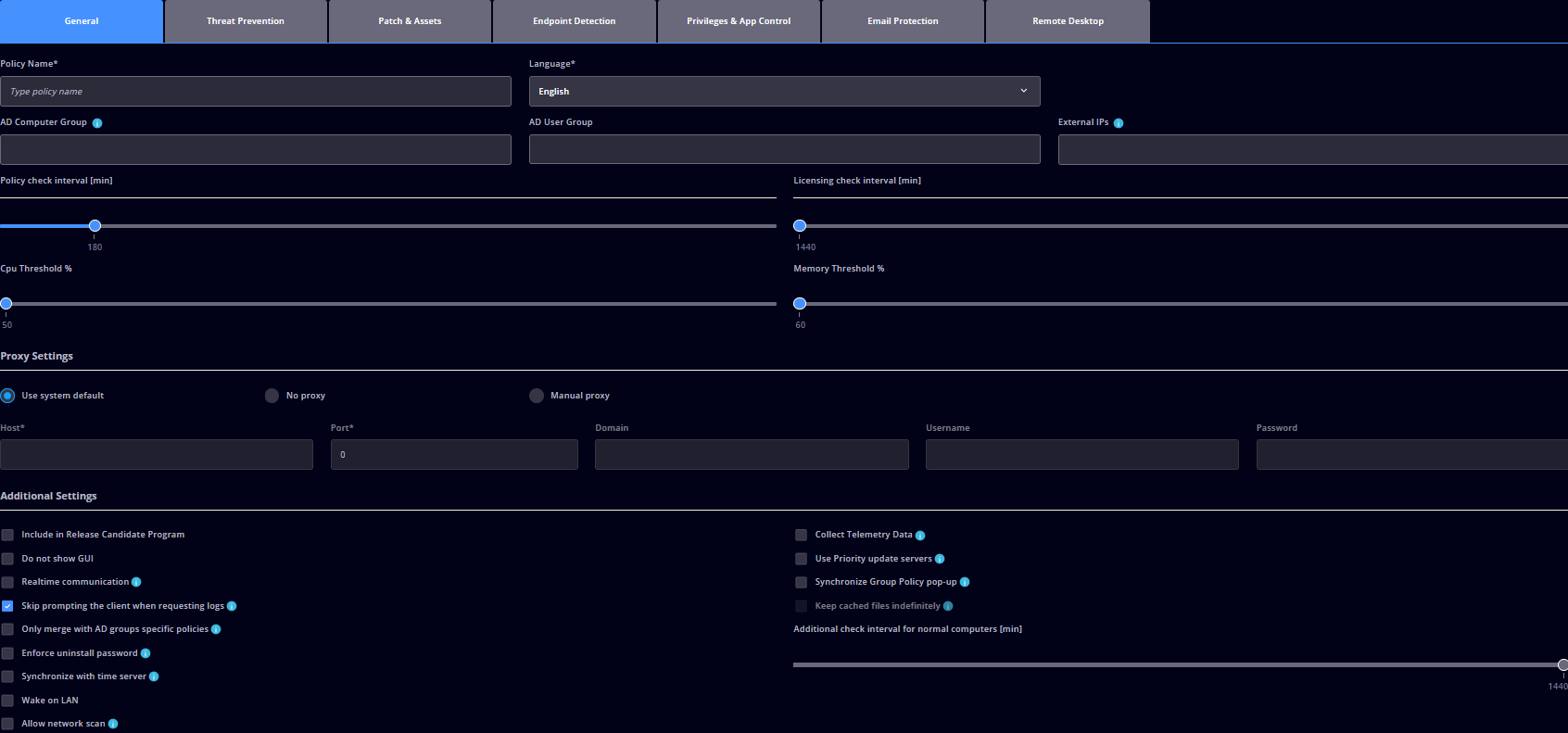Open info icon next to AD Computer Group
The height and width of the screenshot is (733, 1568).
coord(97,123)
